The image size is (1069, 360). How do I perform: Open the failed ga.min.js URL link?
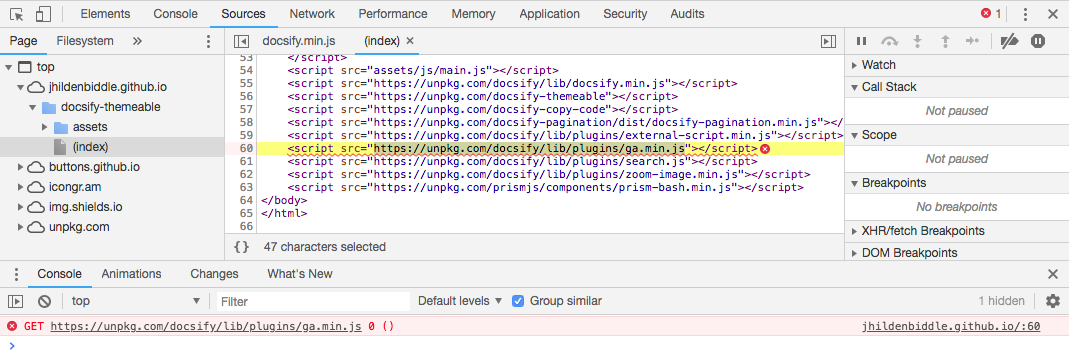206,326
